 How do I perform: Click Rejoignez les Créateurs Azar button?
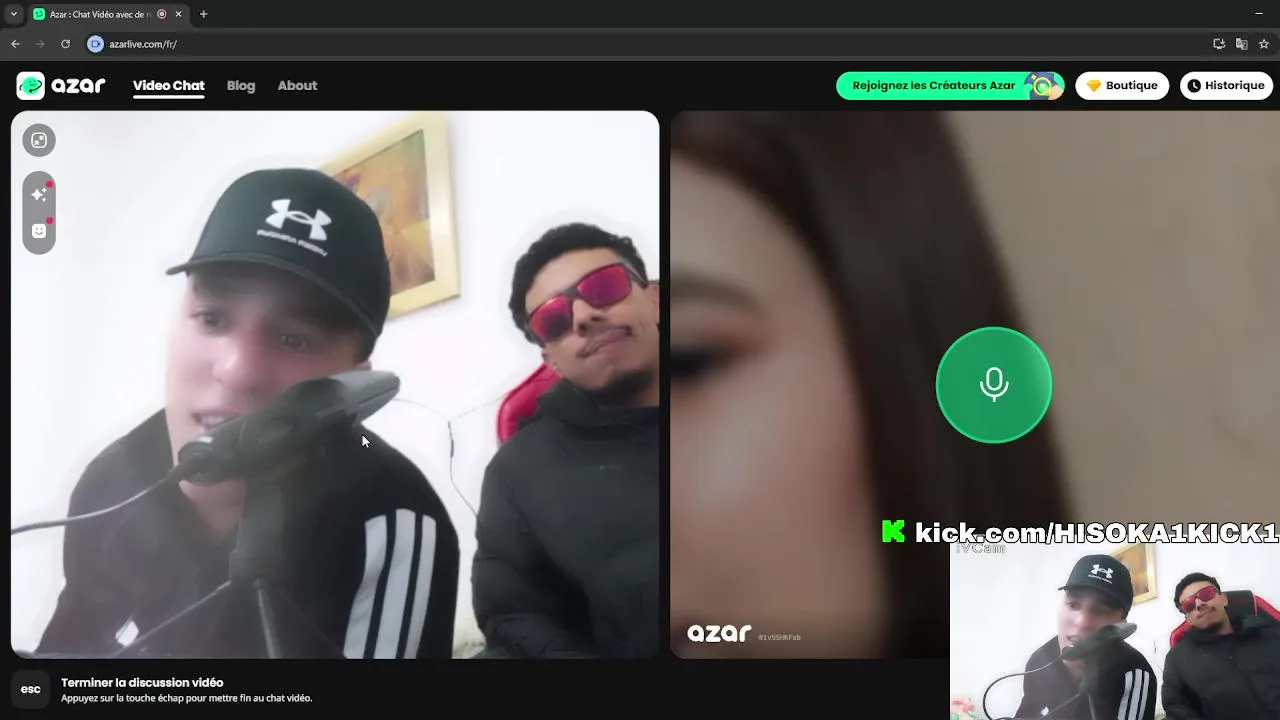(x=949, y=86)
